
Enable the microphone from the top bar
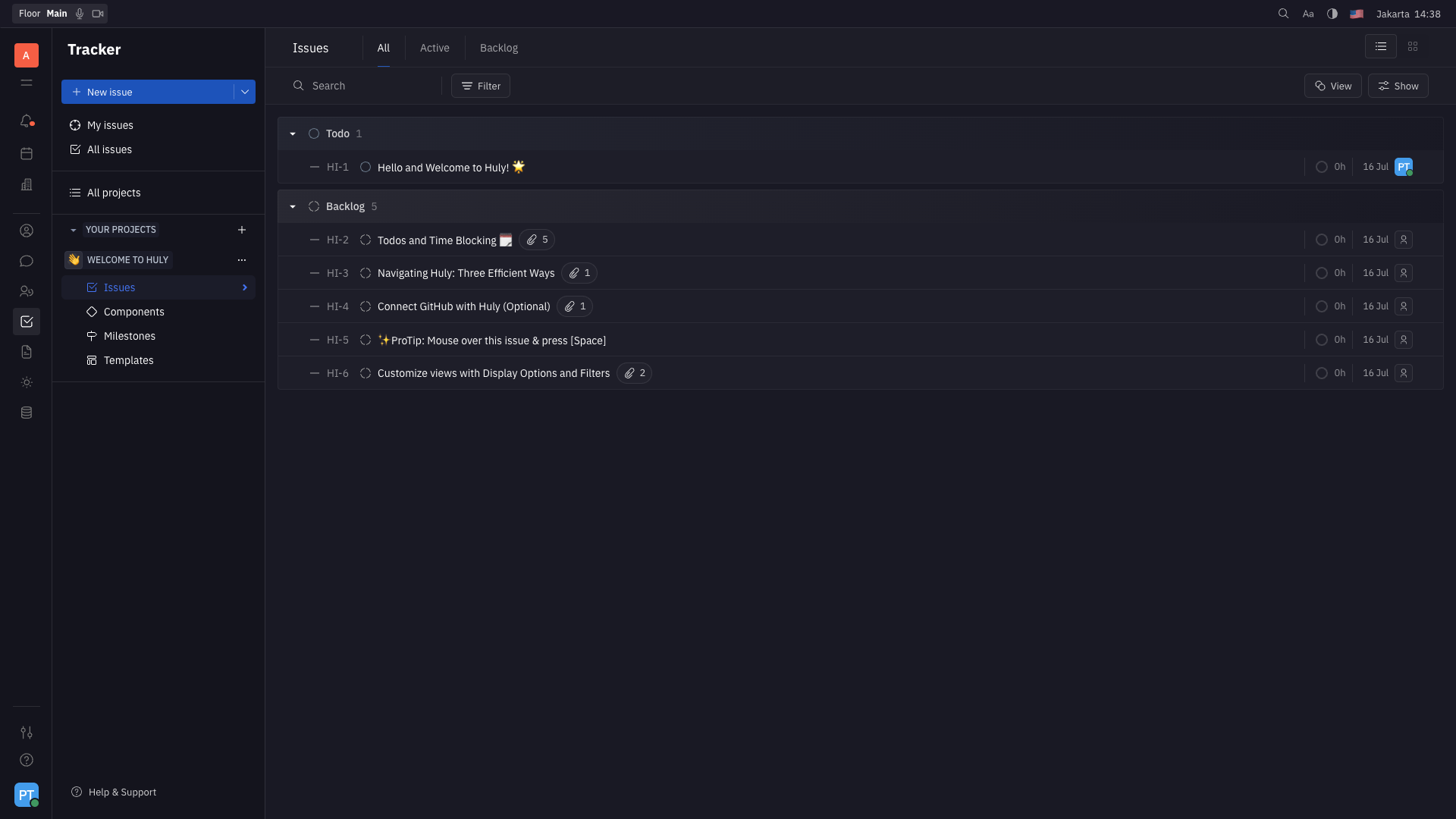coord(79,13)
